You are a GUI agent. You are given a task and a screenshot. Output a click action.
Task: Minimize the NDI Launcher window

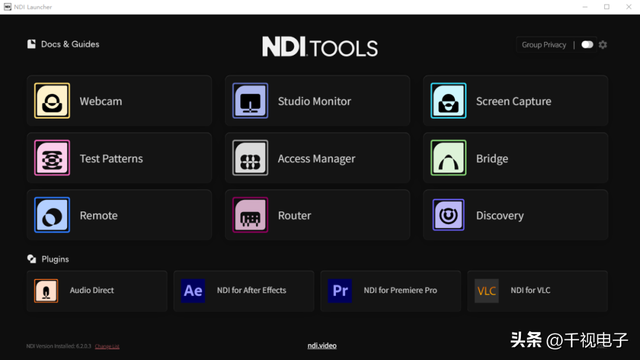click(x=584, y=7)
